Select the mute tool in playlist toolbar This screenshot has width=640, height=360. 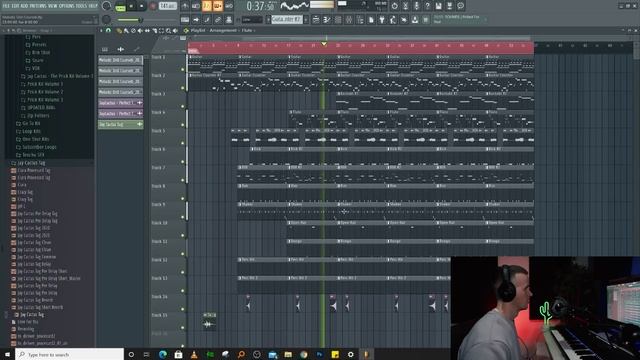pyautogui.click(x=140, y=31)
